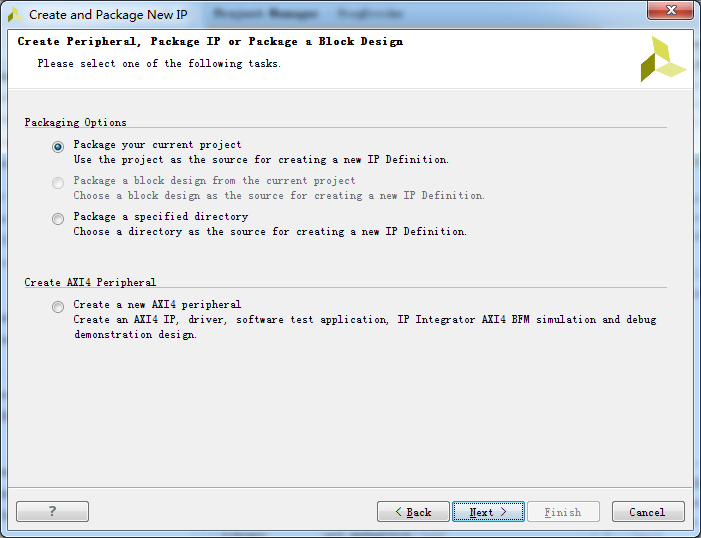701x538 pixels.
Task: Click the Create Peripheral, Package IP header title
Action: tap(210, 42)
